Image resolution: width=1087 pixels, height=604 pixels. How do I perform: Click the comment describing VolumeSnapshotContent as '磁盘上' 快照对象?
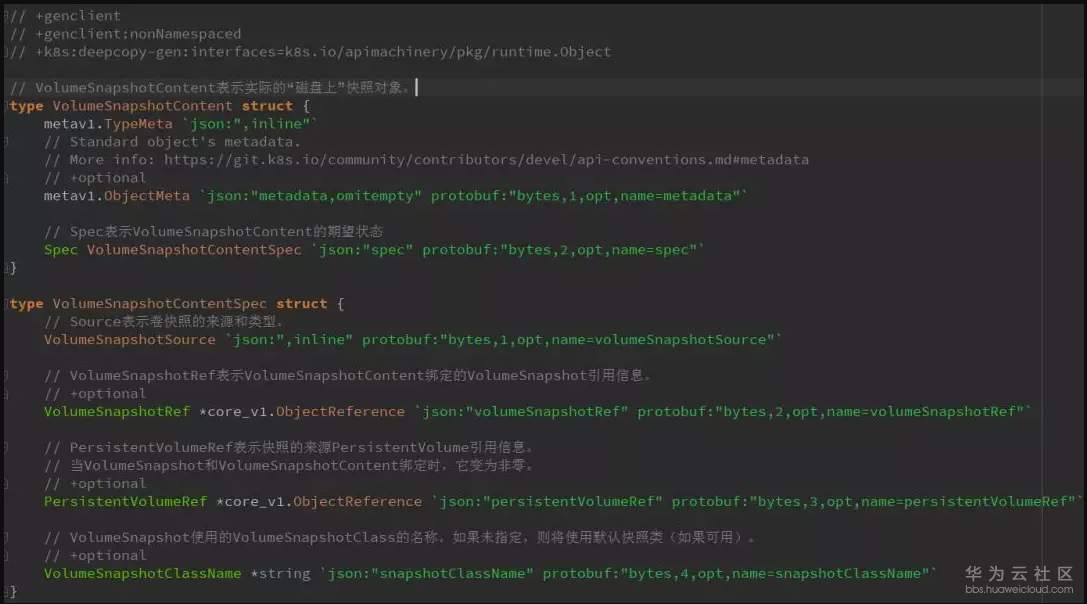click(x=210, y=87)
